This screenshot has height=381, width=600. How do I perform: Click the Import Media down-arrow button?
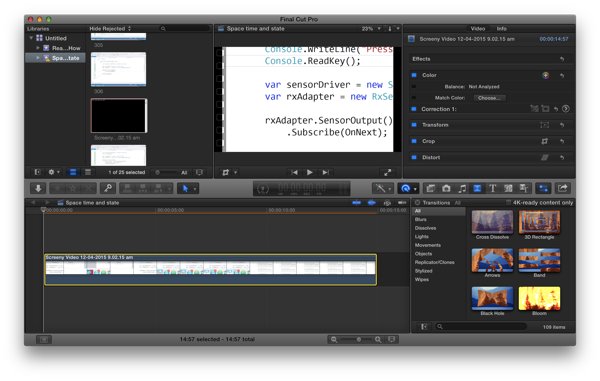point(38,188)
